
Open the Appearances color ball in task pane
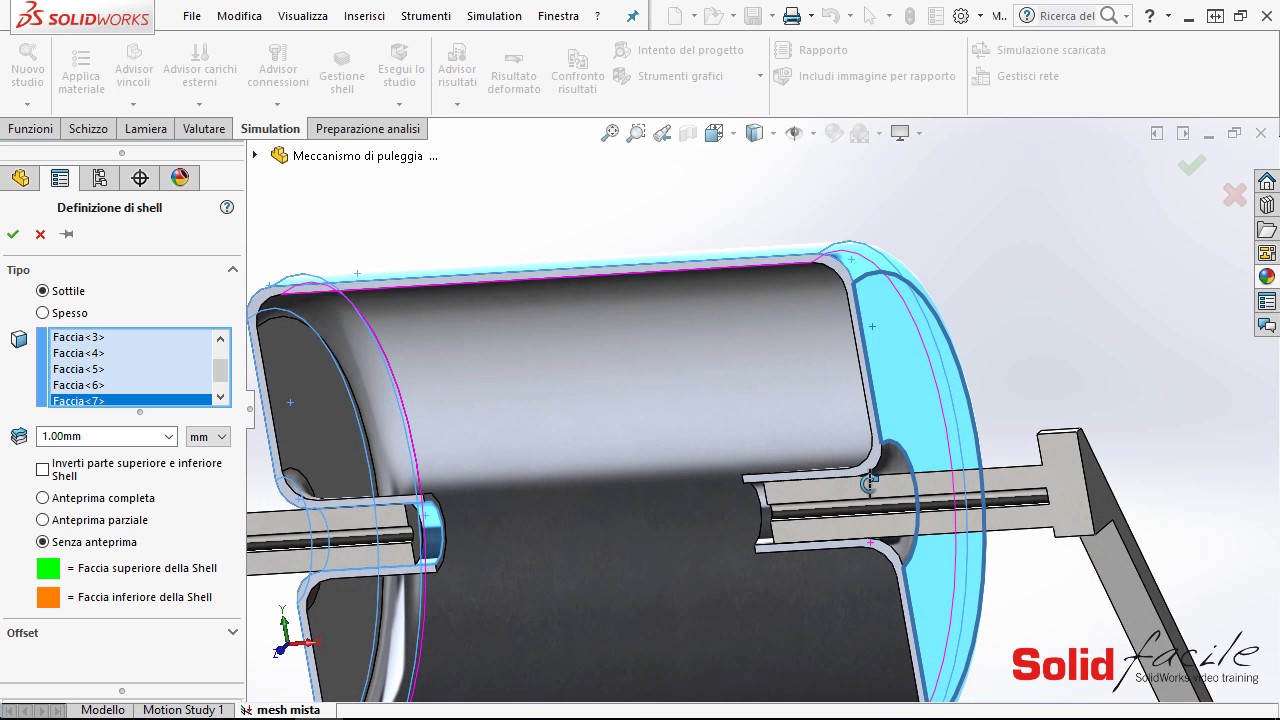(1267, 277)
